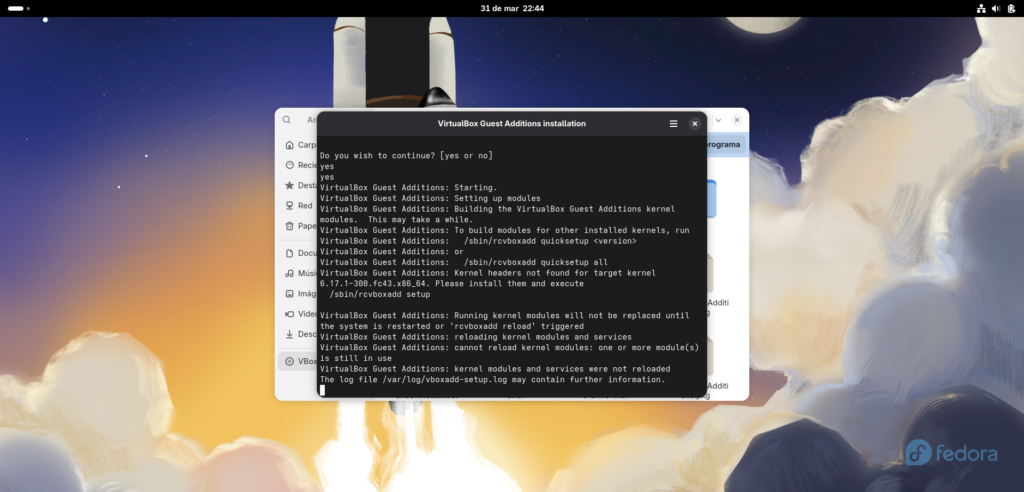Open Documentos in the Files sidebar
Image resolution: width=1024 pixels, height=492 pixels.
point(300,254)
